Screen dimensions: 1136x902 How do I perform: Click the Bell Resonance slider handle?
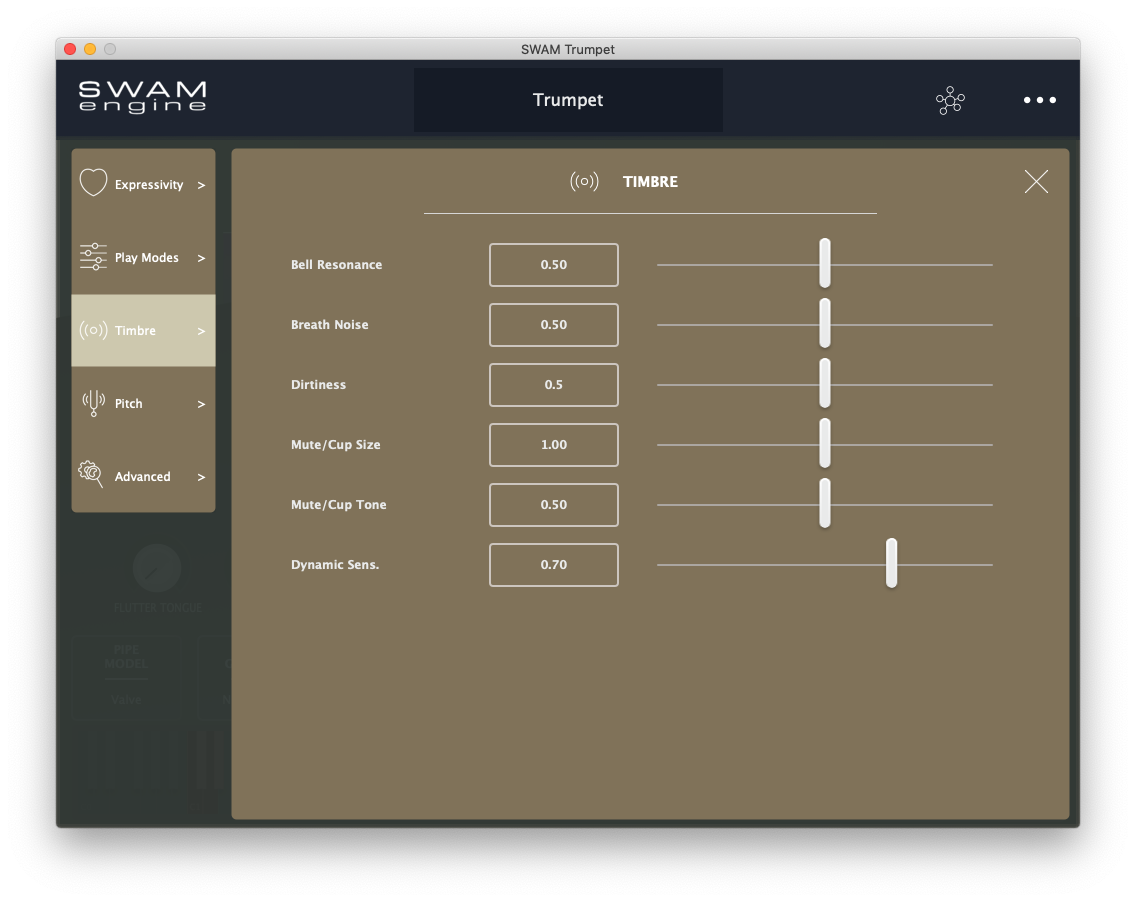824,263
